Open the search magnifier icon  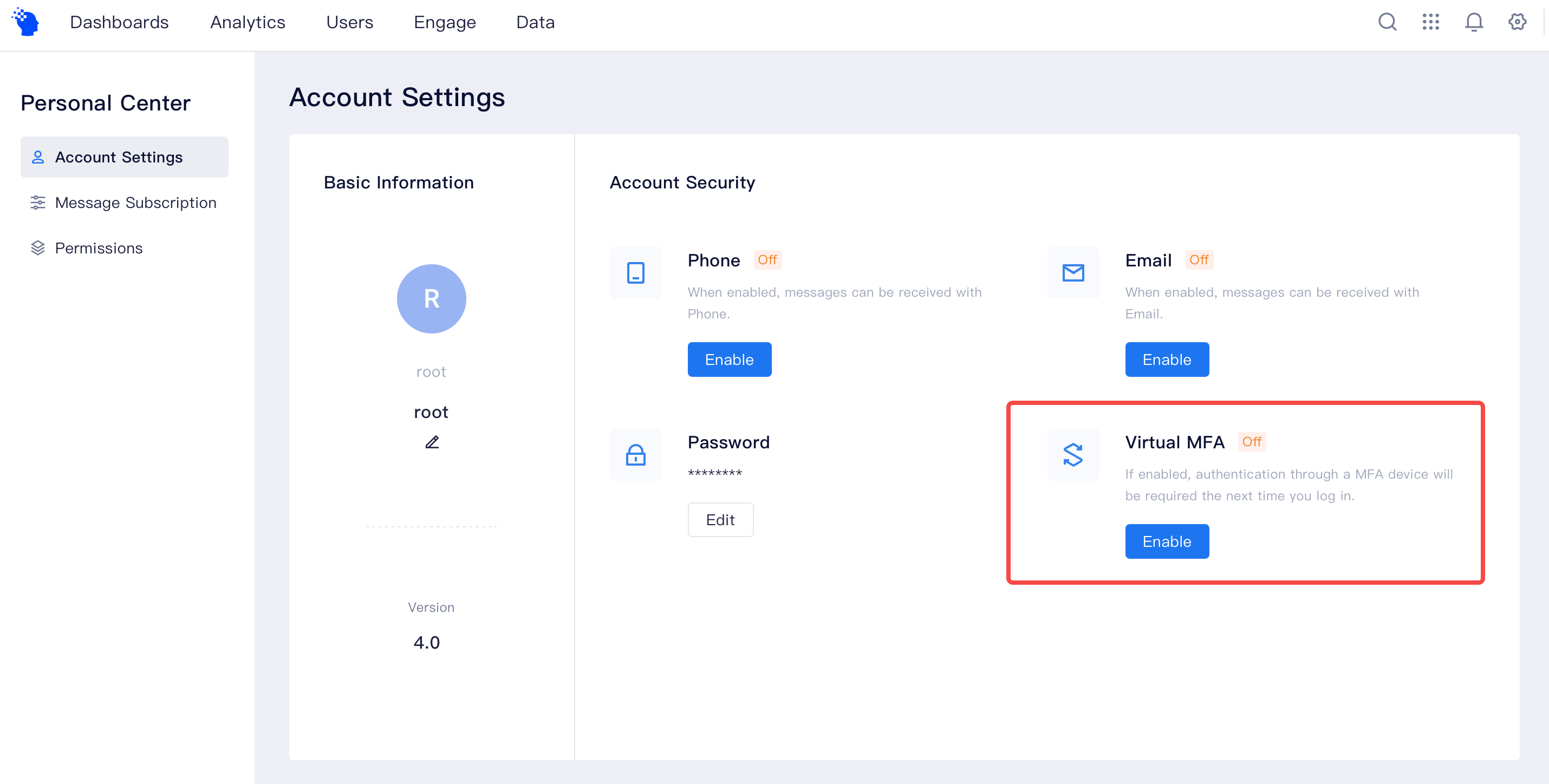tap(1387, 22)
